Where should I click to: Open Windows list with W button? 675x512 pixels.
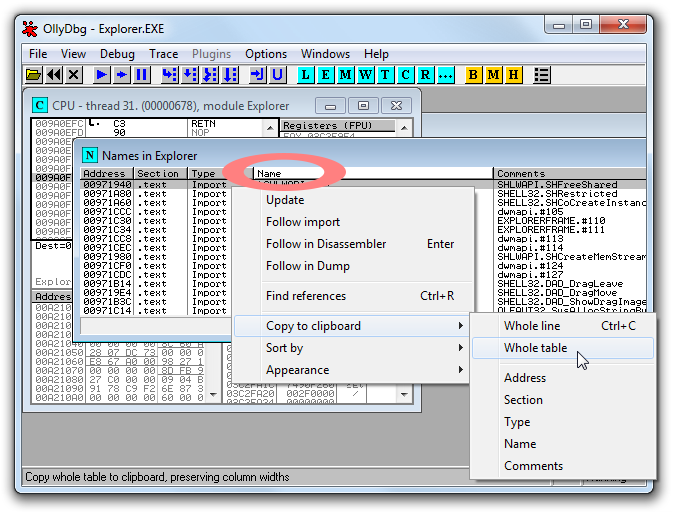pos(365,75)
